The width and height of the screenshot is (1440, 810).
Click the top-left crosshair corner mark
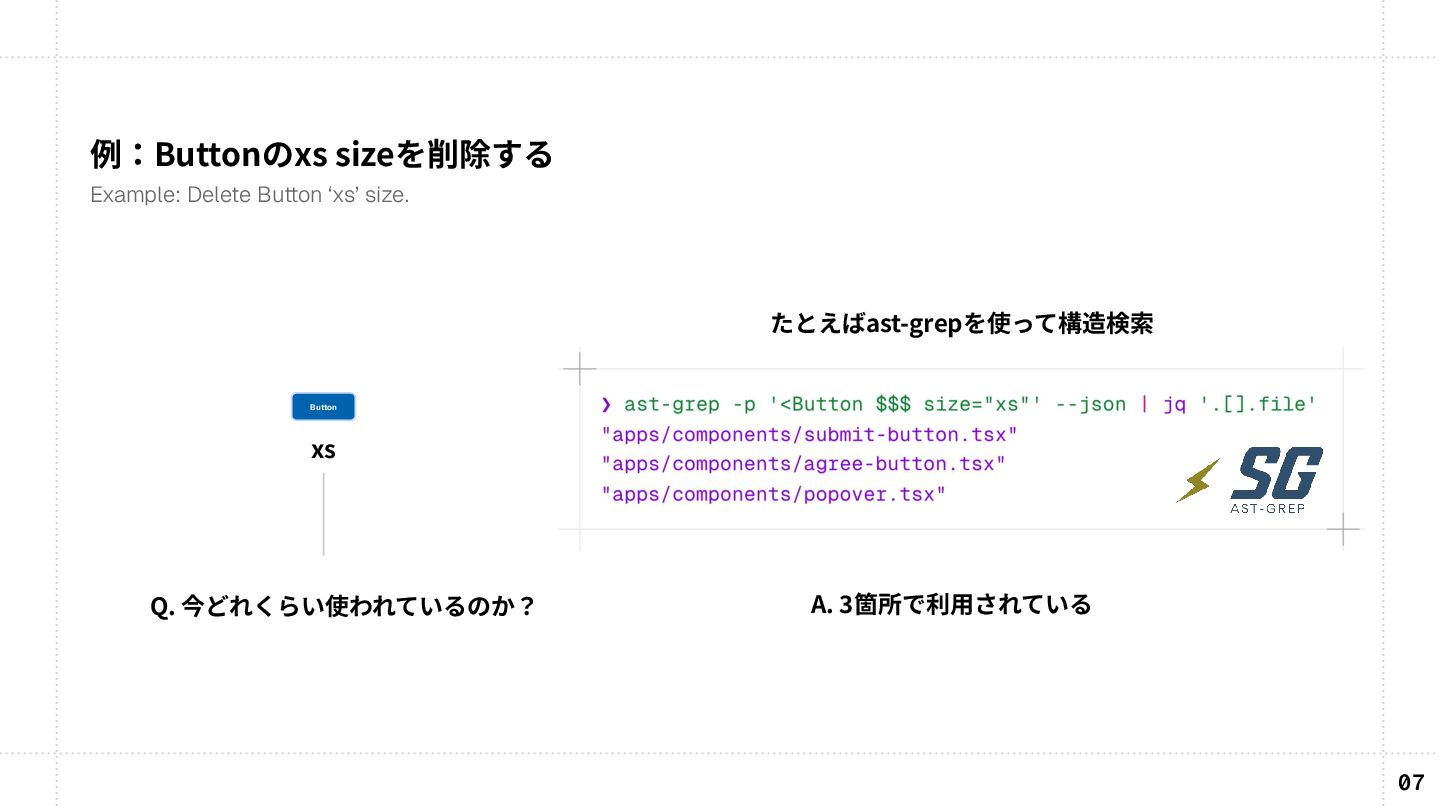pos(580,369)
